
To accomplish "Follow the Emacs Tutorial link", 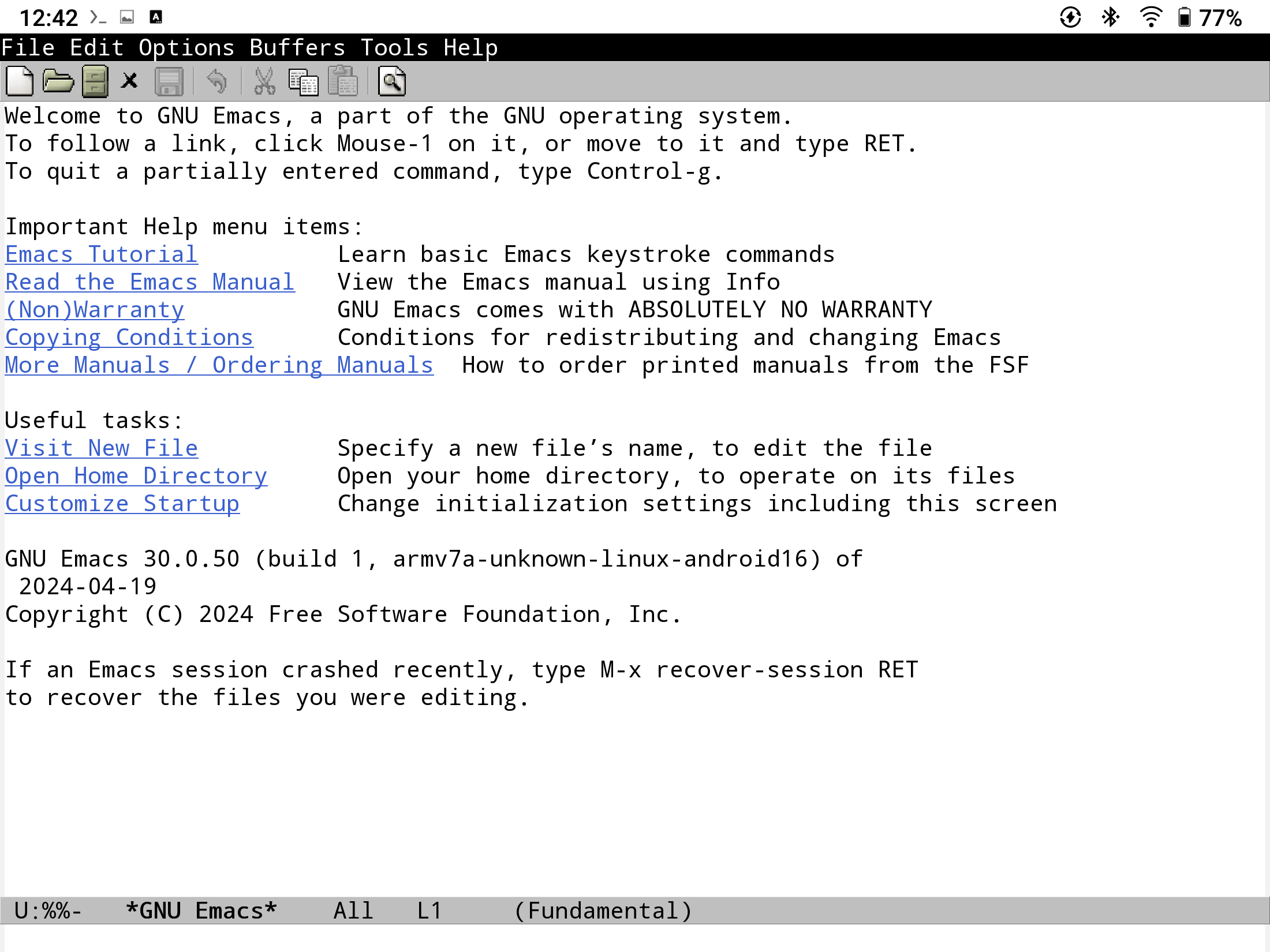I will (x=102, y=254).
